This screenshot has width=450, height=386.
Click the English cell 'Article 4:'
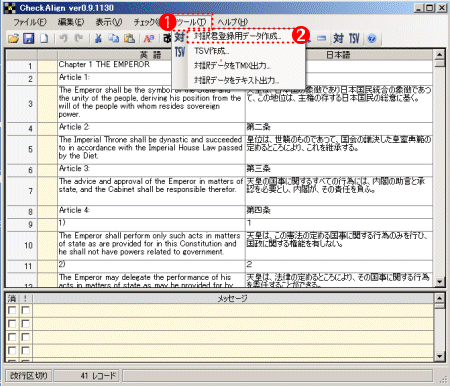[x=151, y=212]
